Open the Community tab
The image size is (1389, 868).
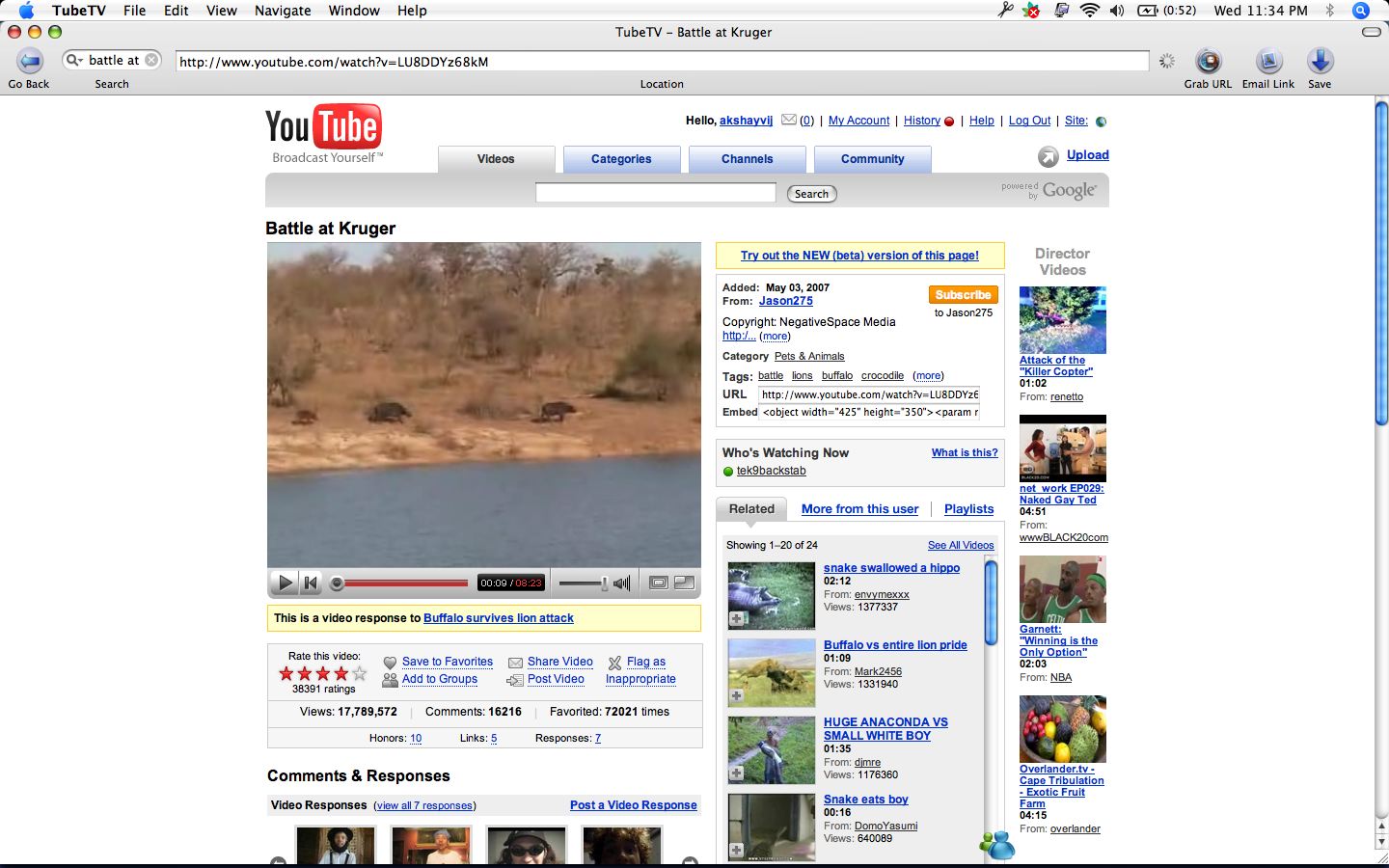tap(872, 159)
